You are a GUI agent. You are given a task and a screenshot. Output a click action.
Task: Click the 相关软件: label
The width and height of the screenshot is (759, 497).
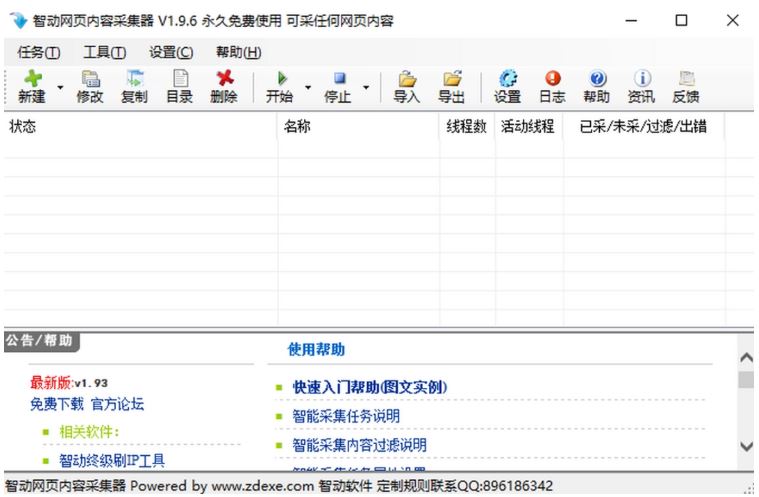click(x=89, y=432)
